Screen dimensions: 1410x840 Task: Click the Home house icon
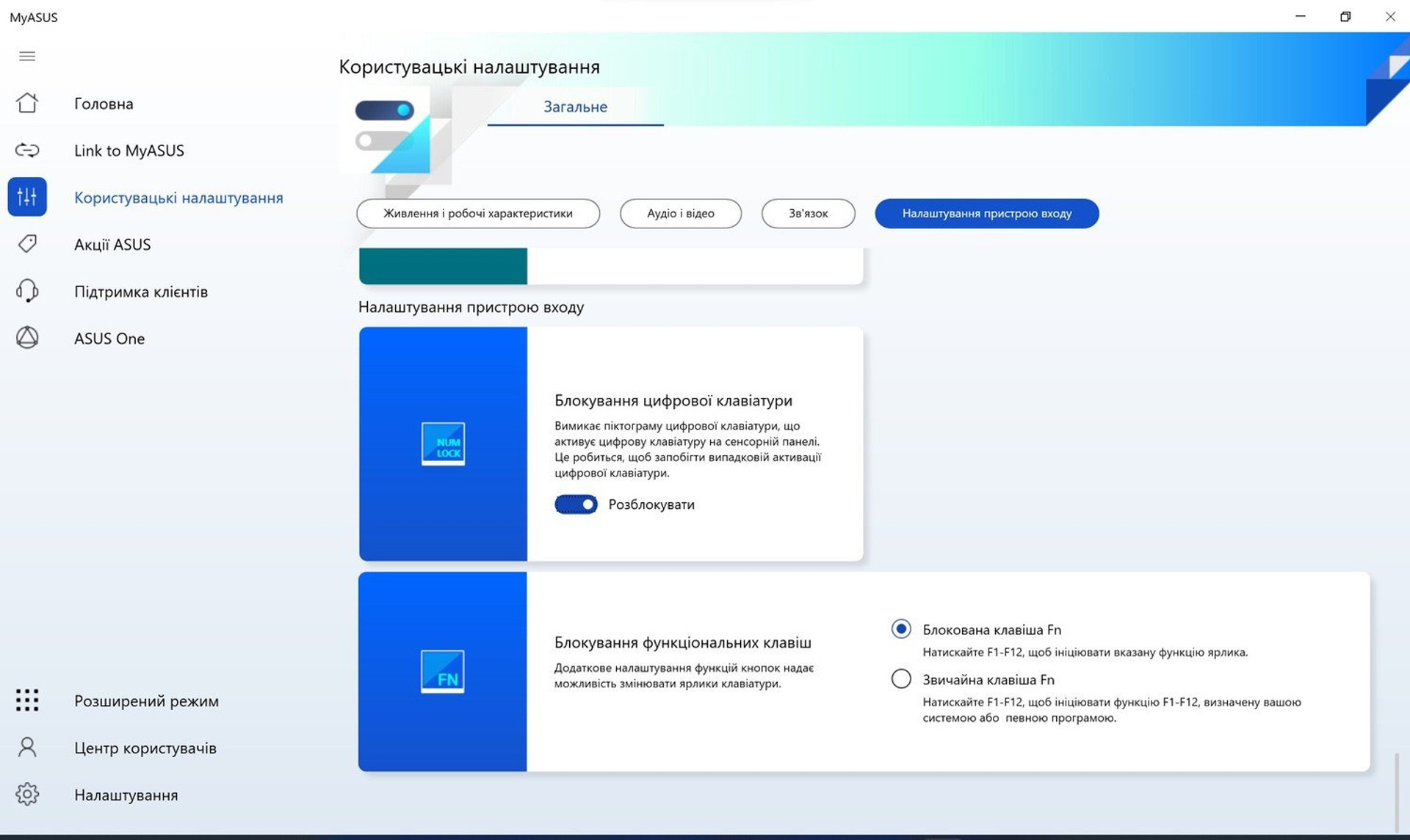point(27,103)
